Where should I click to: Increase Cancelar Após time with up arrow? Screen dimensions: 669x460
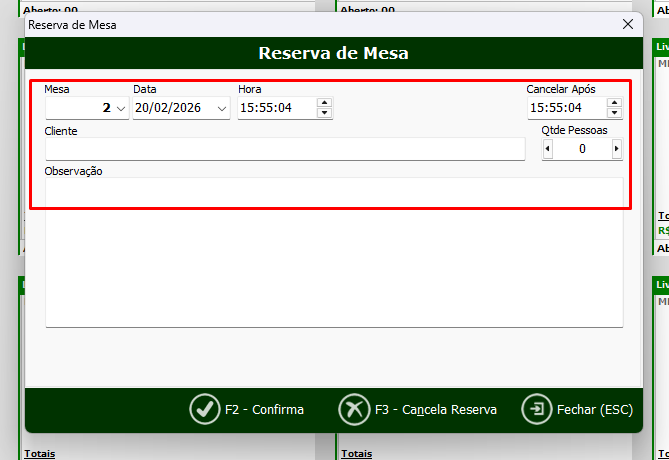tap(614, 103)
